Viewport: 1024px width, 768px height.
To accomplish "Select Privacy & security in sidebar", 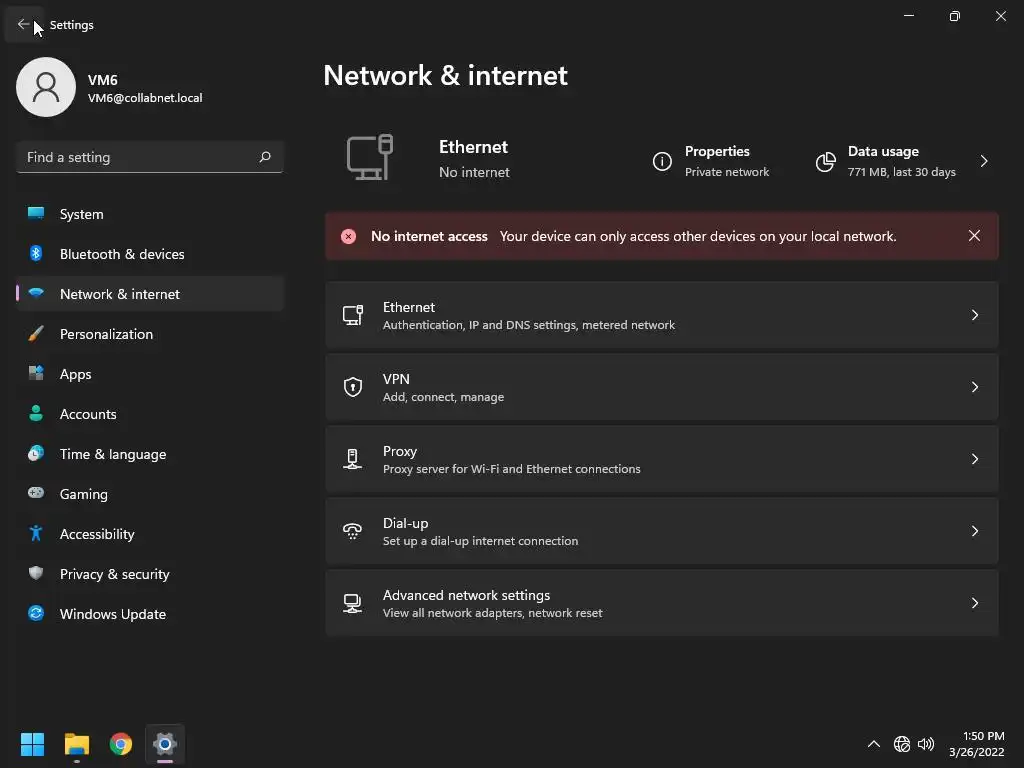I will click(x=114, y=574).
